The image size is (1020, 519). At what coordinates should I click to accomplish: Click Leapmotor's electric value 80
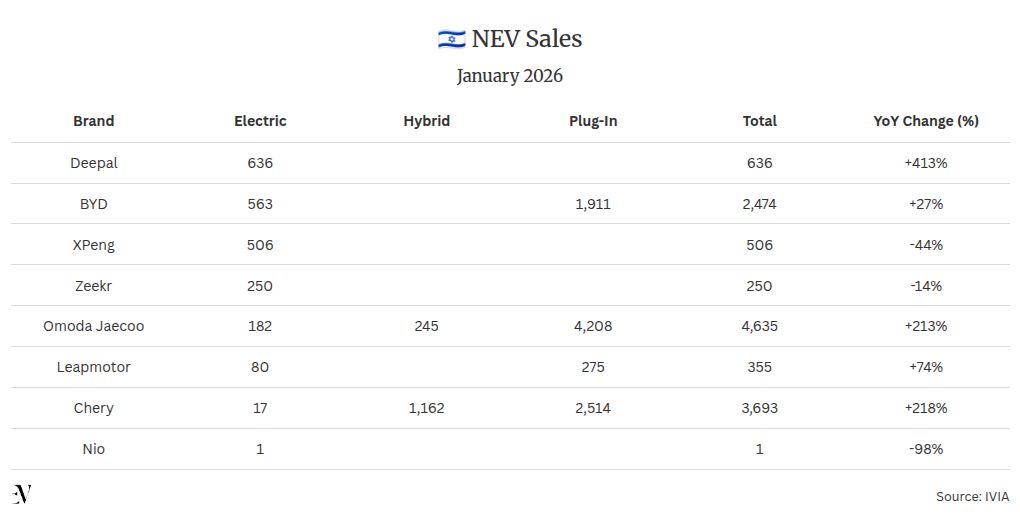point(260,367)
